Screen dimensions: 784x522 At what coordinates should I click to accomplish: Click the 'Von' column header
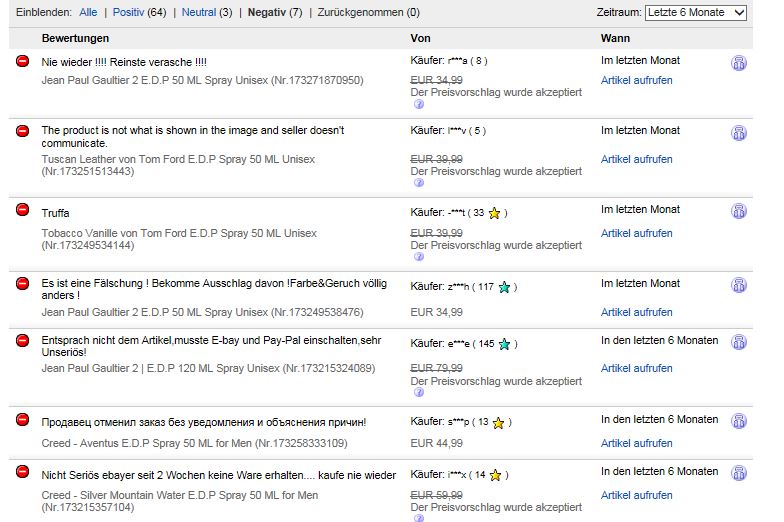click(420, 38)
